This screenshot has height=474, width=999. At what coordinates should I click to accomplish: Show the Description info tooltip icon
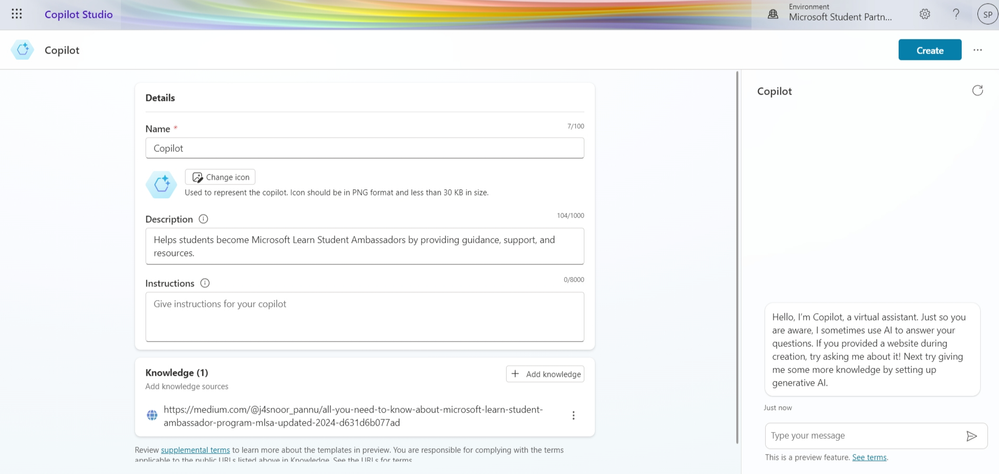tap(203, 219)
